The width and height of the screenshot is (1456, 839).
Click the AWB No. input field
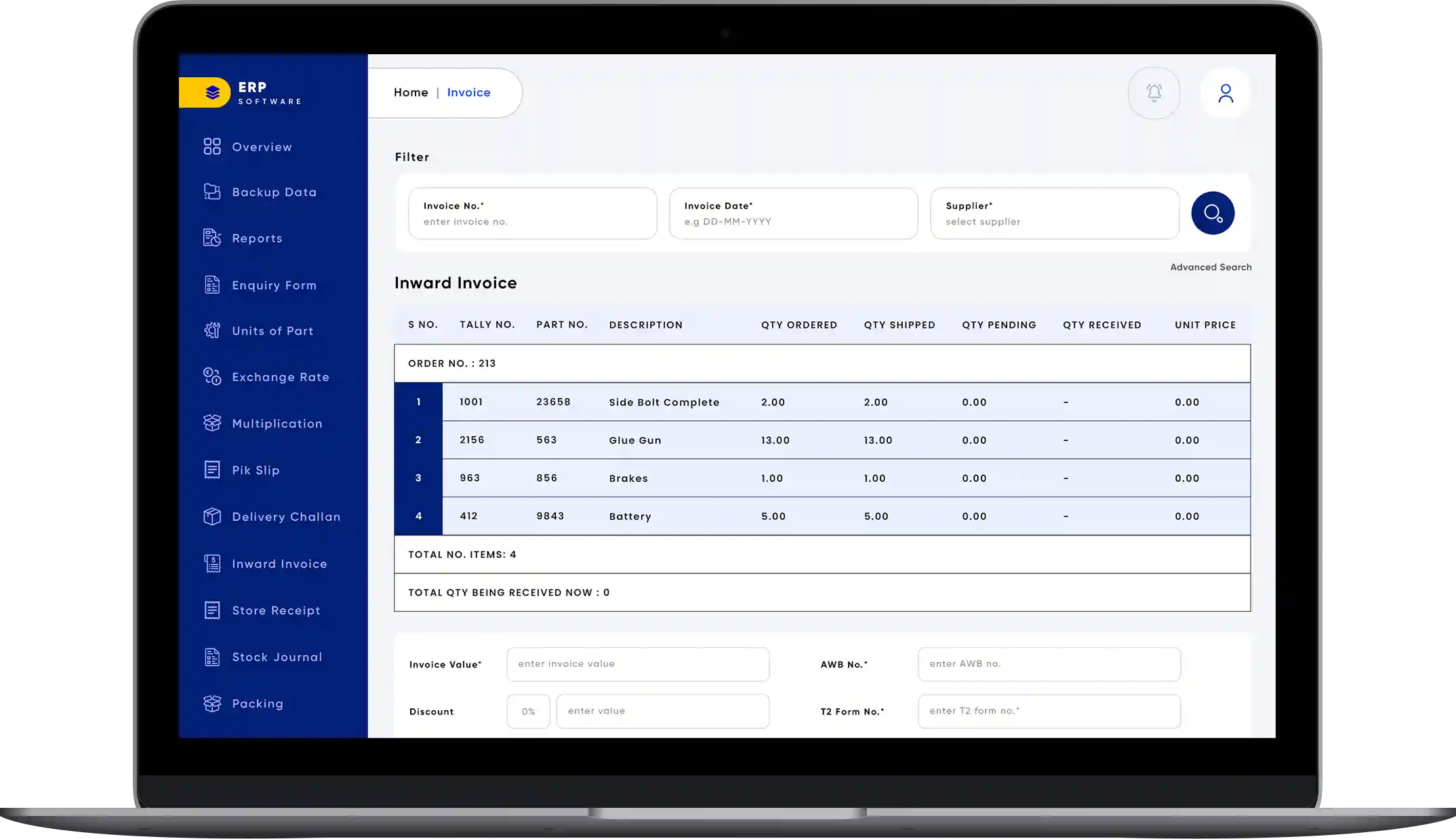coord(1049,664)
